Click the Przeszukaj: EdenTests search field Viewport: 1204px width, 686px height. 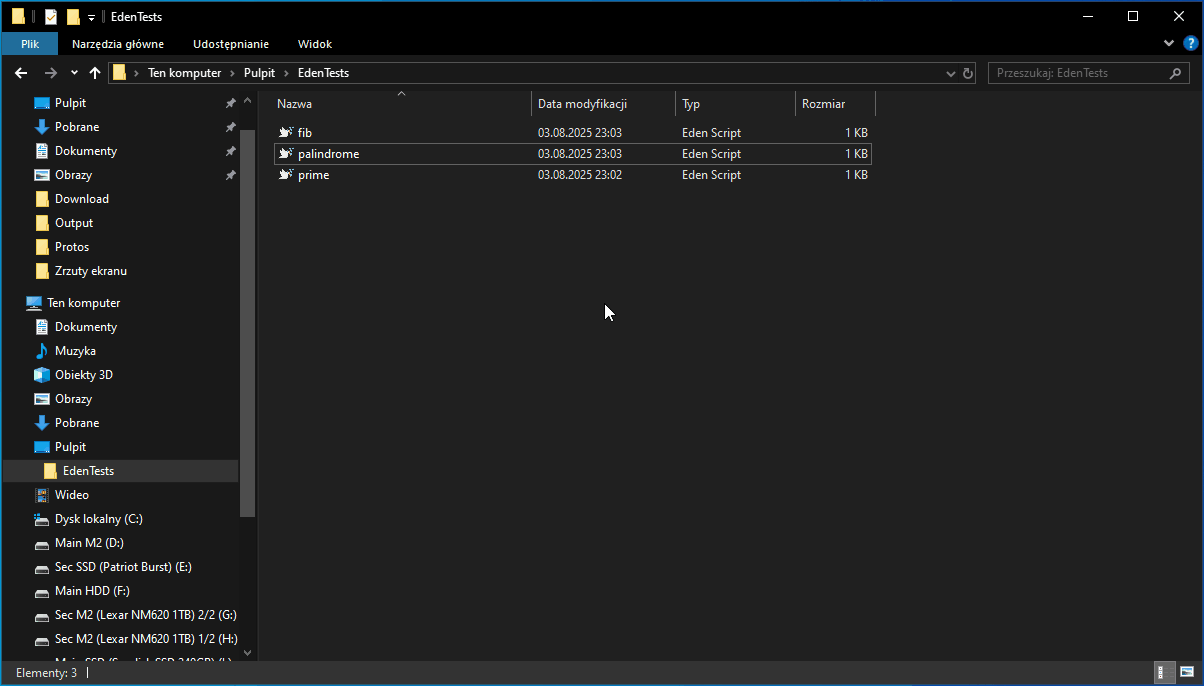[x=1076, y=73]
